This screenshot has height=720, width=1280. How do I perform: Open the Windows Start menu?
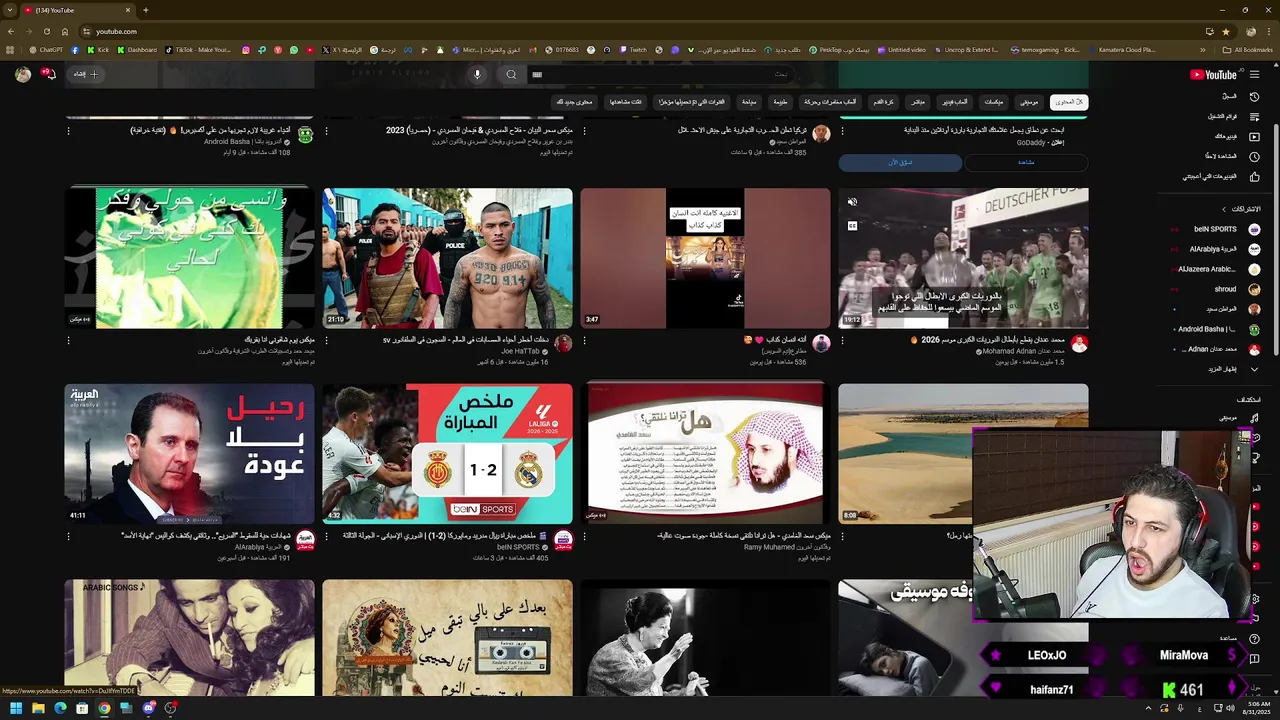pyautogui.click(x=16, y=708)
